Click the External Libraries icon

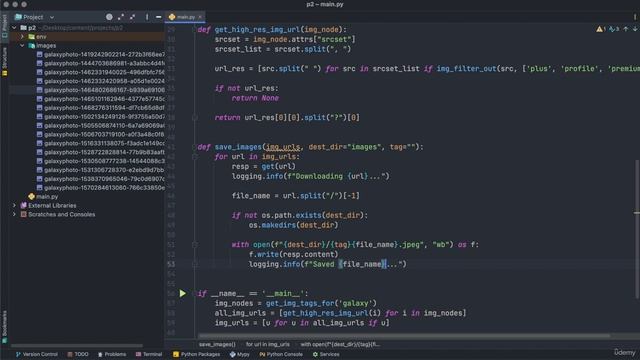pos(24,205)
